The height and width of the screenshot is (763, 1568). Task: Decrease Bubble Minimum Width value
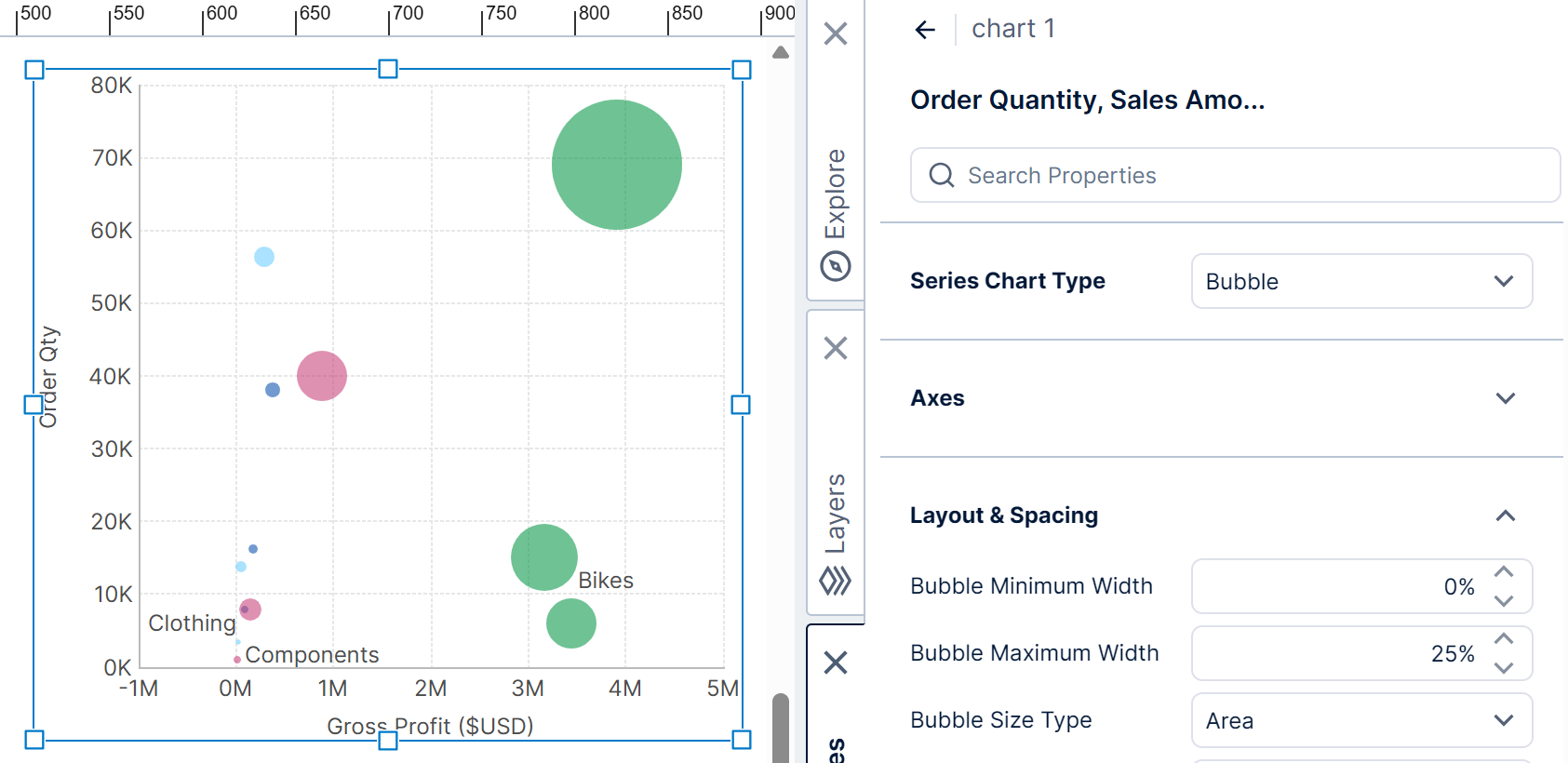[x=1504, y=601]
